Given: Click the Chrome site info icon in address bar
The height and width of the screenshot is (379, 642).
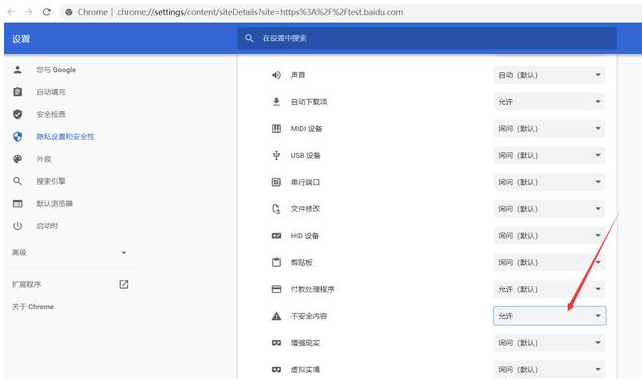Looking at the screenshot, I should pos(69,12).
